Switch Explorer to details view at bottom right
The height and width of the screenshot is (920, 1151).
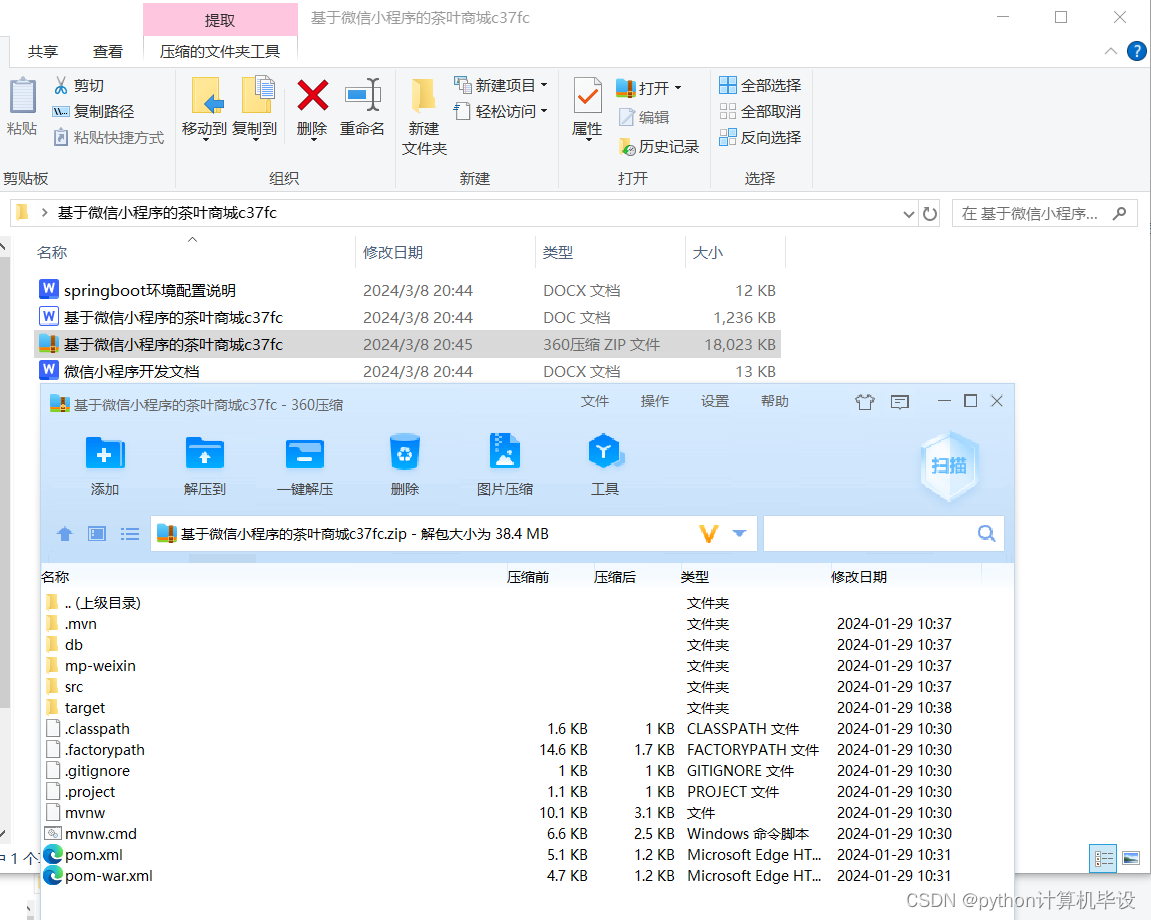tap(1103, 858)
